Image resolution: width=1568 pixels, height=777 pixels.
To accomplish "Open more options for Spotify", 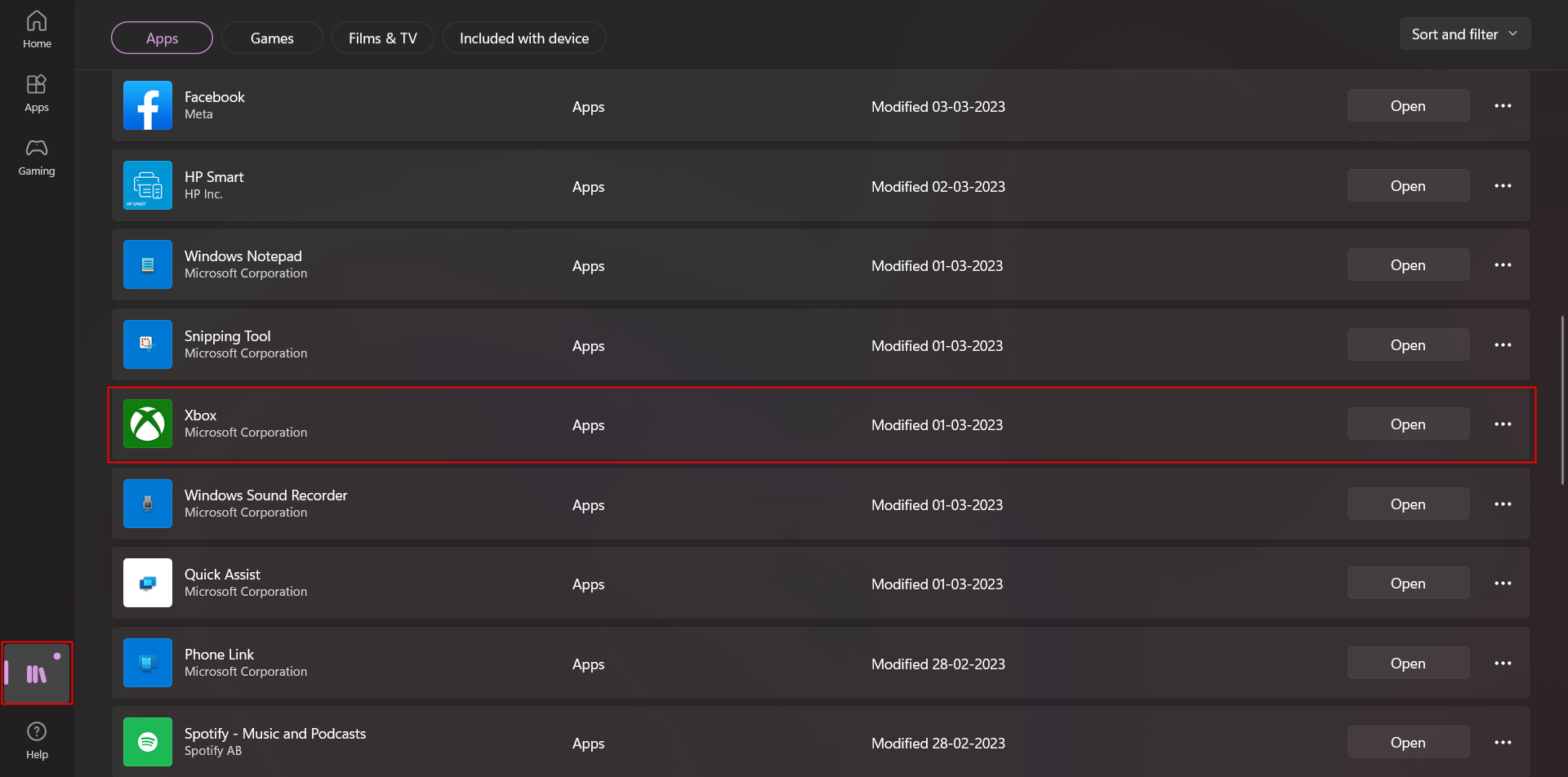I will 1503,743.
